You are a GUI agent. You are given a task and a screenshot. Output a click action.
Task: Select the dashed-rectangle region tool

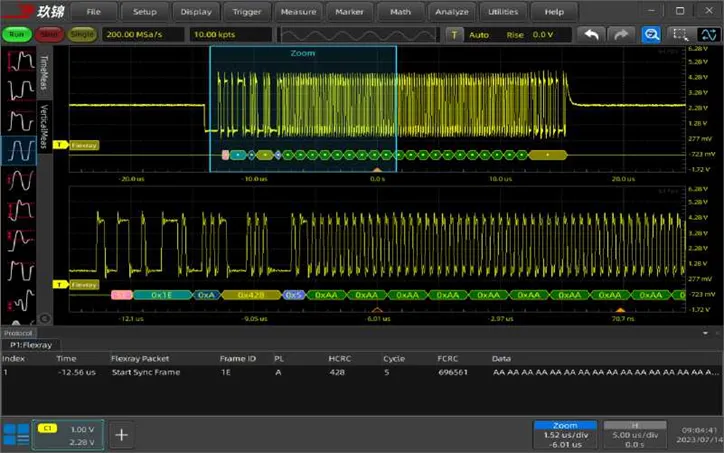pyautogui.click(x=680, y=34)
